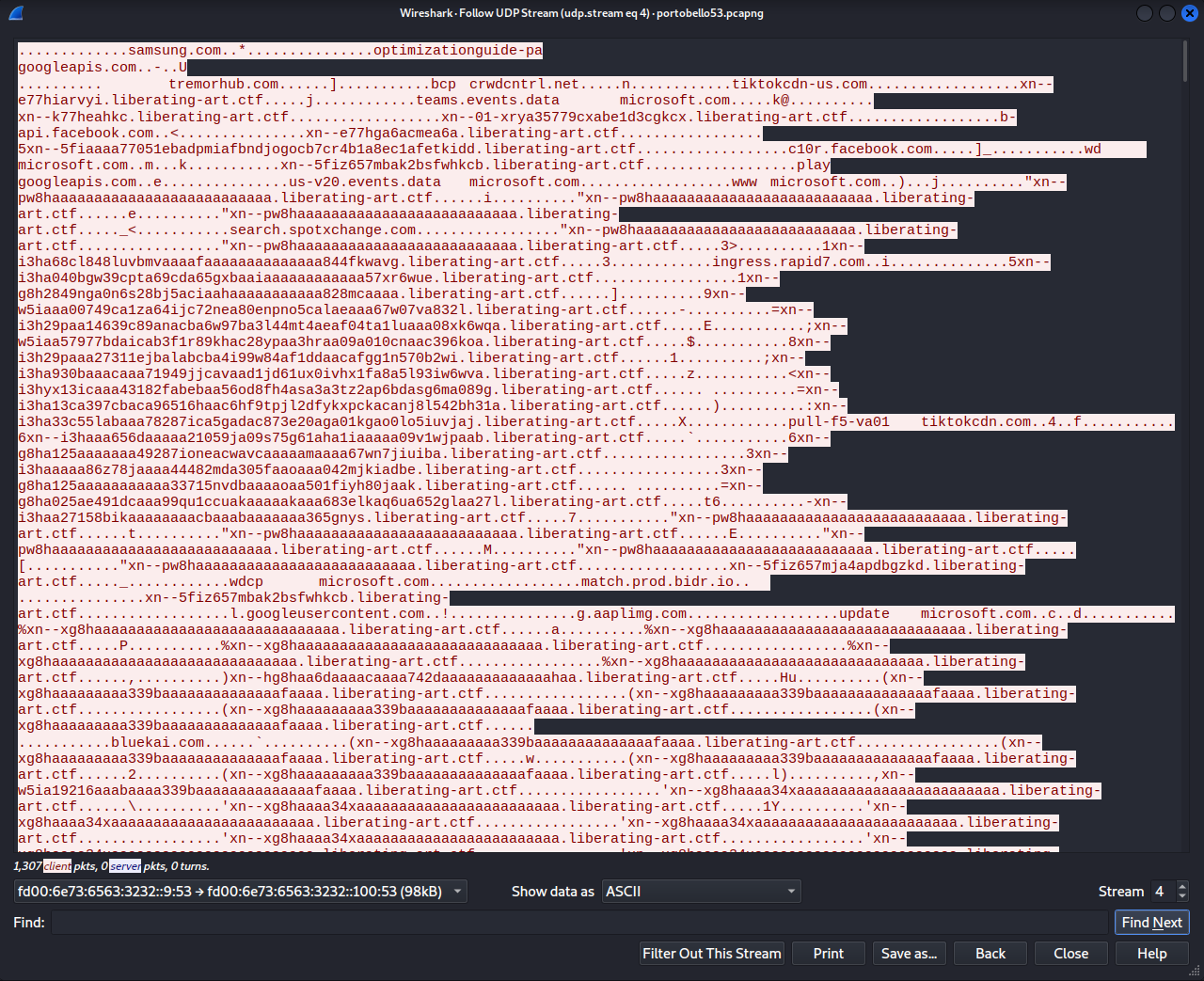Click 'ingress.rapid7.com' in stream text
Screen dimensions: 1204x981
788,261
